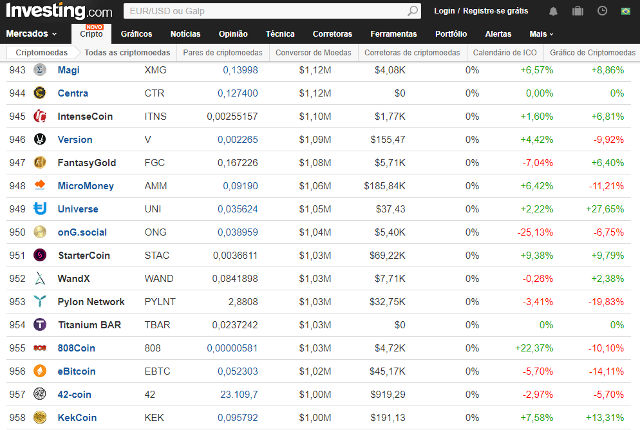Open the Gráficos menu
The height and width of the screenshot is (430, 640).
pos(136,34)
